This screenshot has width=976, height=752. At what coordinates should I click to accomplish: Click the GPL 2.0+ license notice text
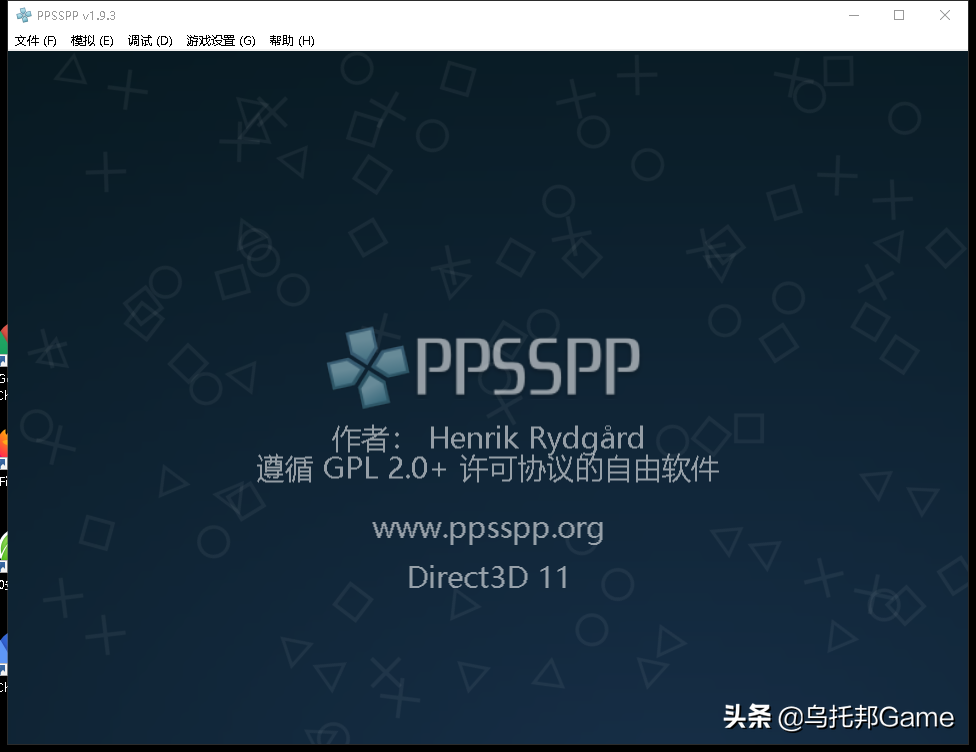[x=488, y=469]
